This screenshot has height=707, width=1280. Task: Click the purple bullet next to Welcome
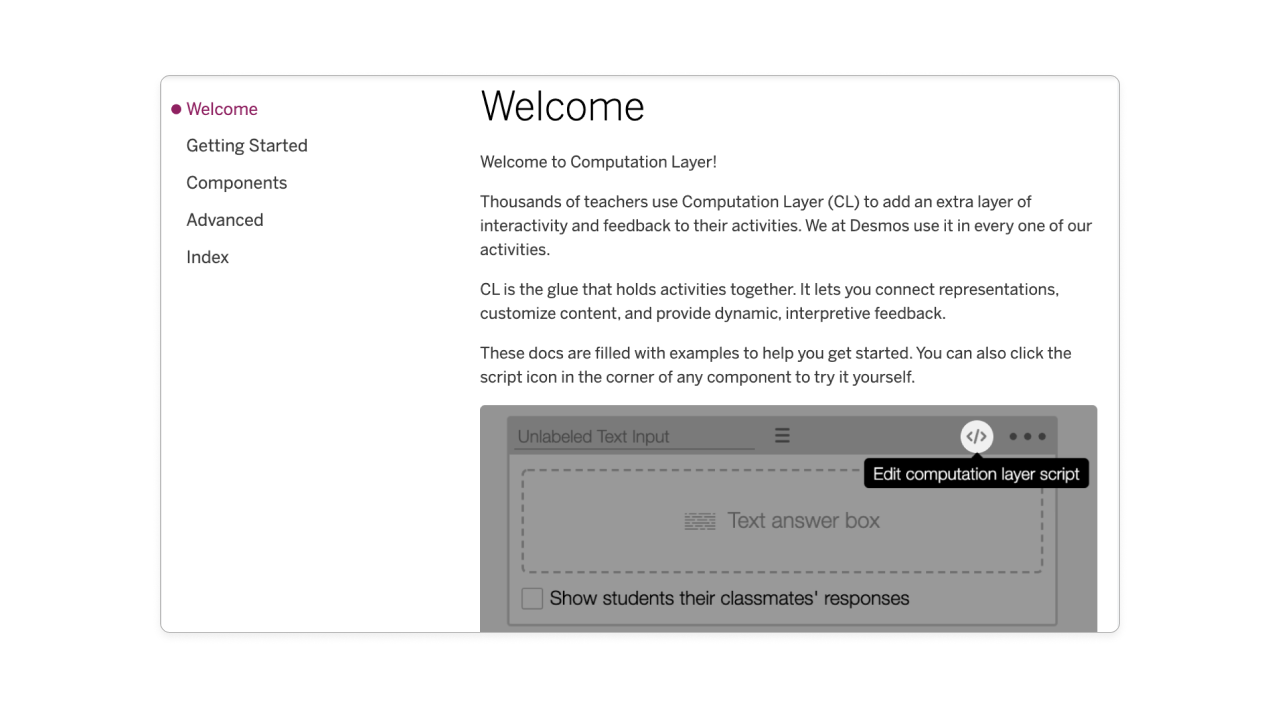point(176,110)
